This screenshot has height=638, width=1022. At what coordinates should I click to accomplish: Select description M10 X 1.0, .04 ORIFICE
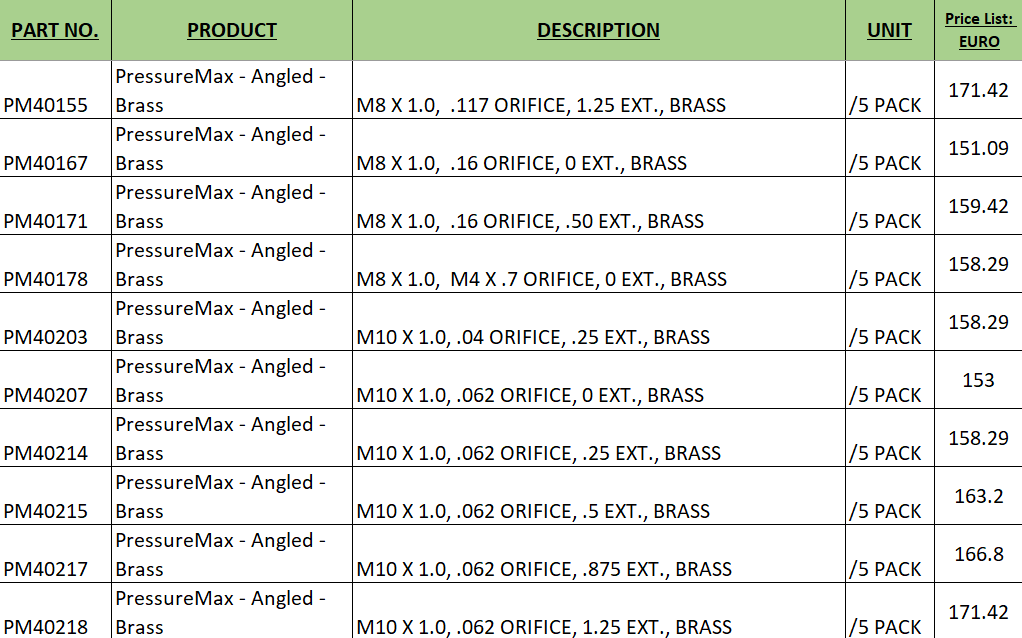[598, 322]
